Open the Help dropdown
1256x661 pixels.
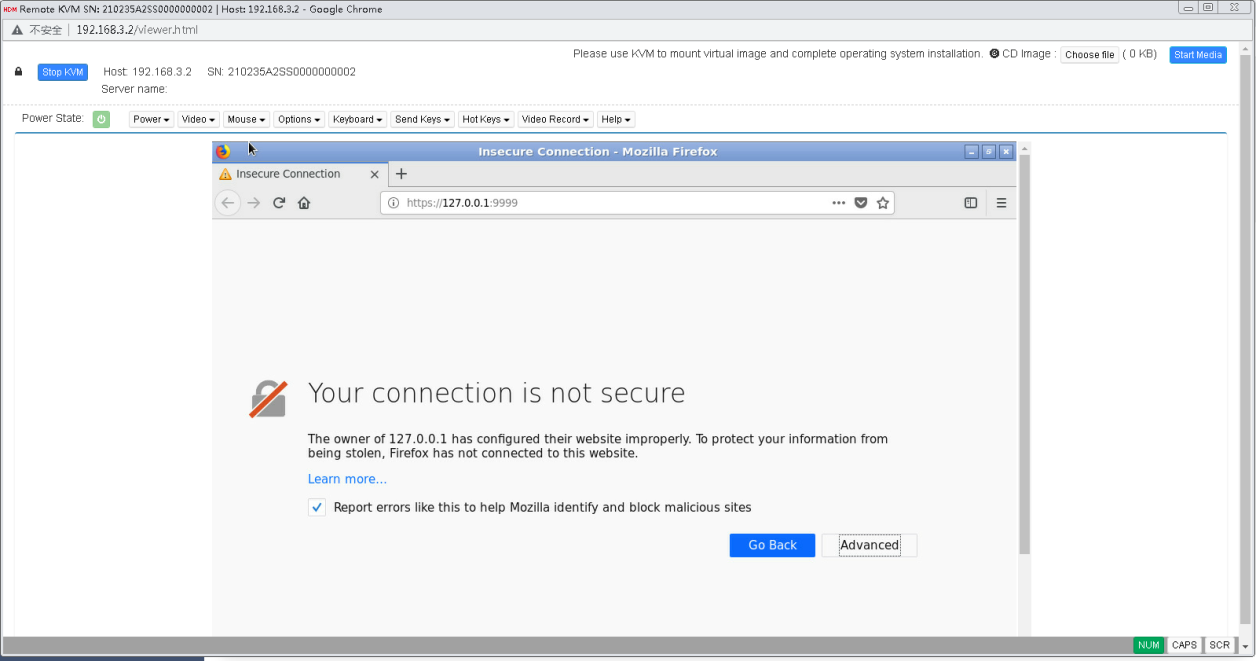[616, 119]
